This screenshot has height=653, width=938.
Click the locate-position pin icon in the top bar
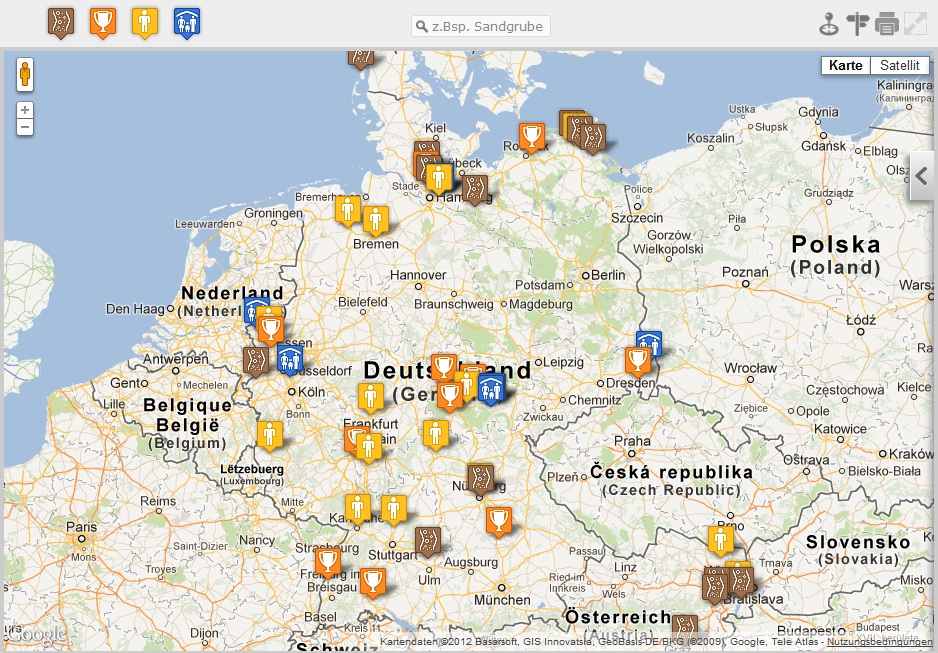[829, 25]
